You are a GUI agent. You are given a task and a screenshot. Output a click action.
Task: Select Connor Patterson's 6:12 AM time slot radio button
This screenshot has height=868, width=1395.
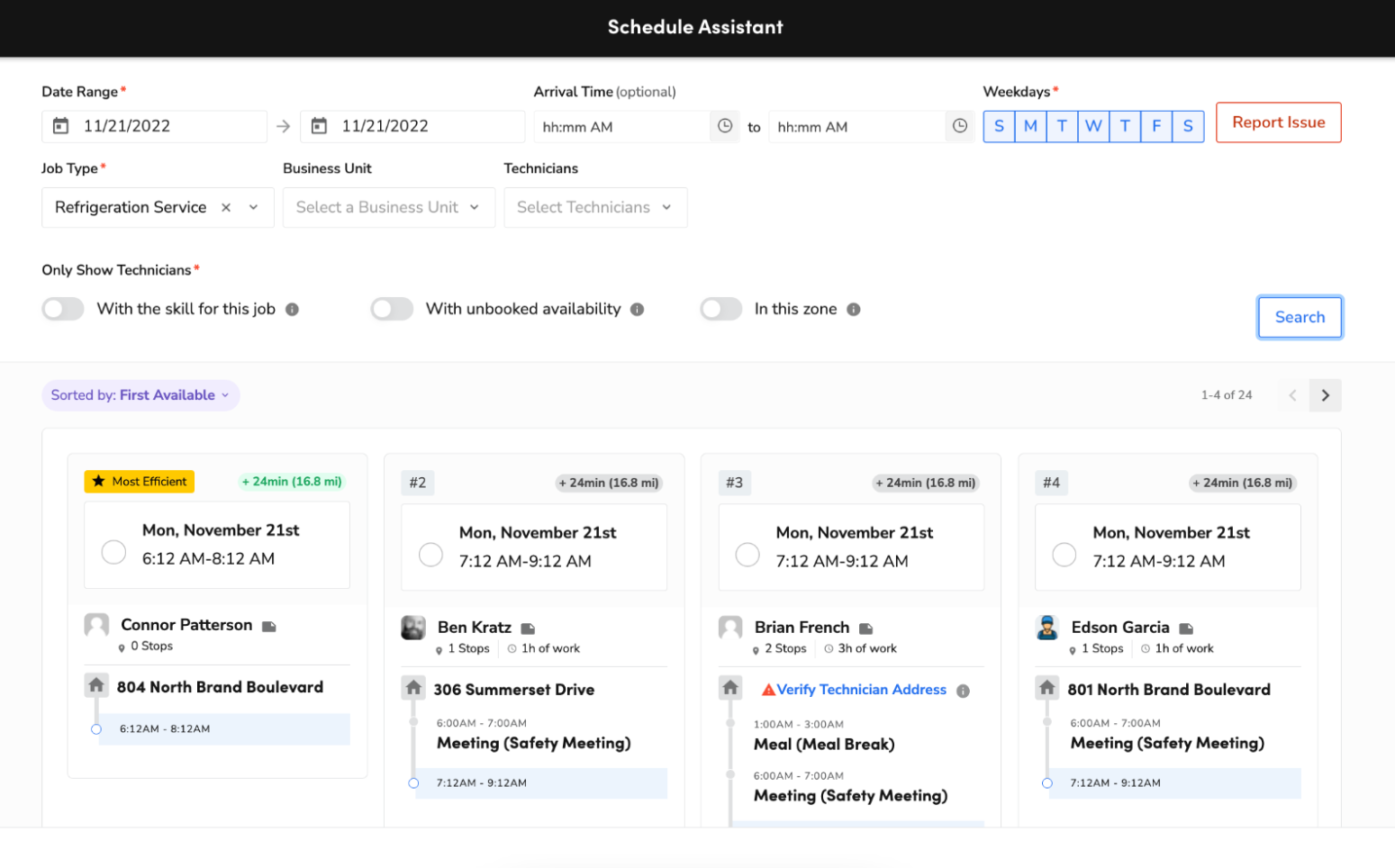(113, 553)
